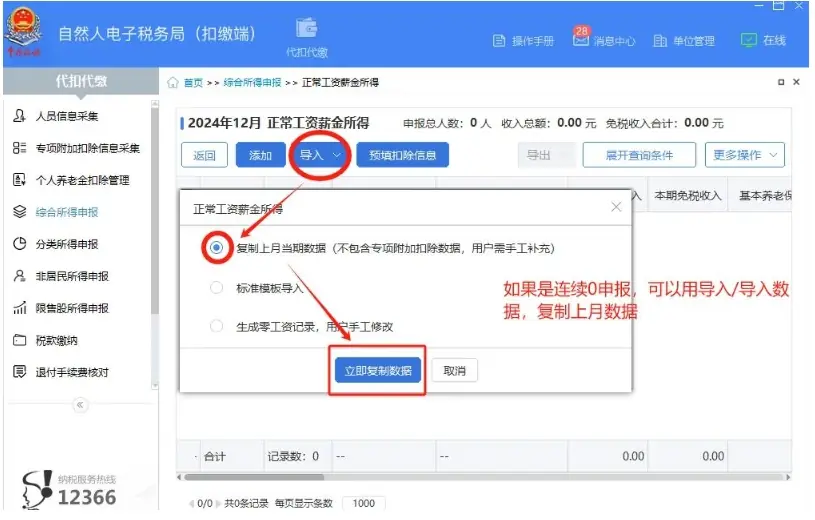The width and height of the screenshot is (815, 520).
Task: Expand the 展开查询条件 panel
Action: [639, 155]
